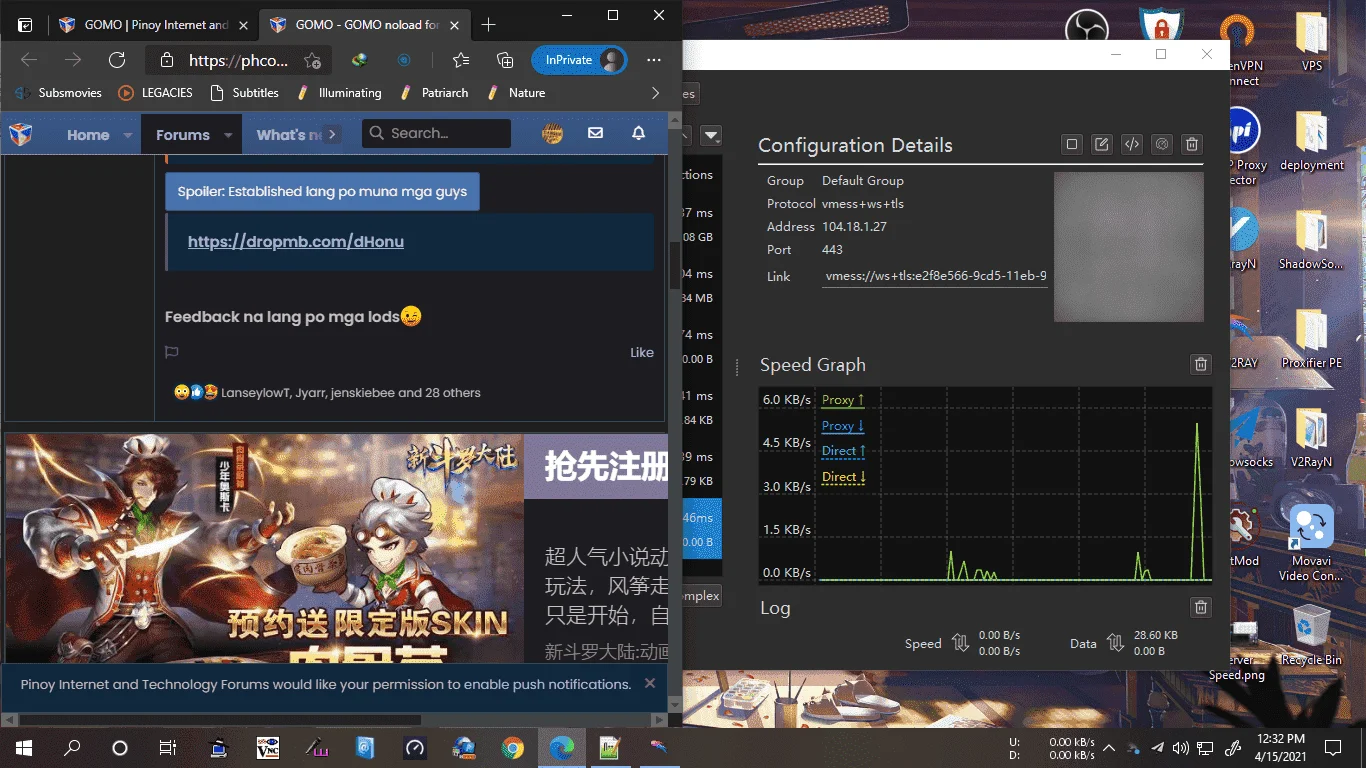1366x768 pixels.
Task: Switch to 'GOMO | Pinoy Internet and' tab
Action: (154, 24)
